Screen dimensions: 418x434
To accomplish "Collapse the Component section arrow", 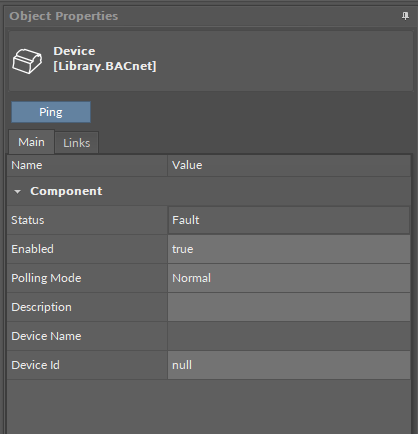I will click(x=17, y=191).
